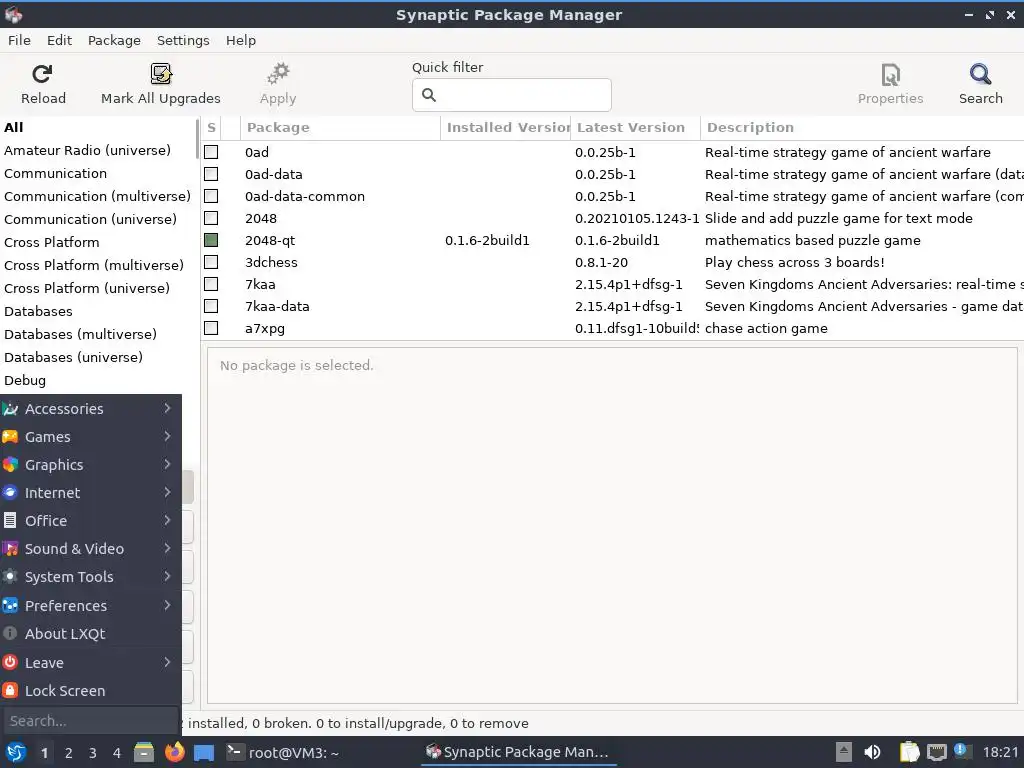Mark checkbox for 0ad-data-common
Screen dimensions: 1024x768
[211, 196]
